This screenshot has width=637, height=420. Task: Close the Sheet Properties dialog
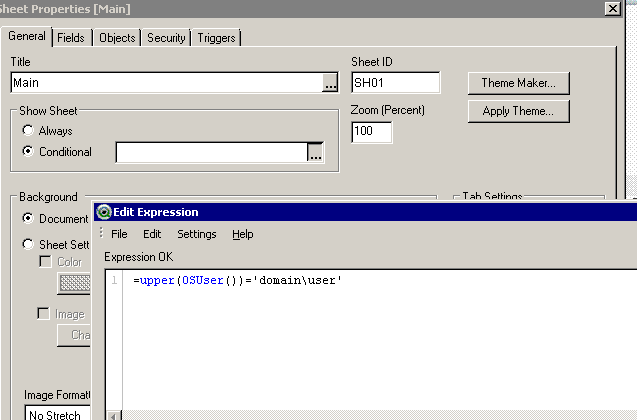(613, 8)
